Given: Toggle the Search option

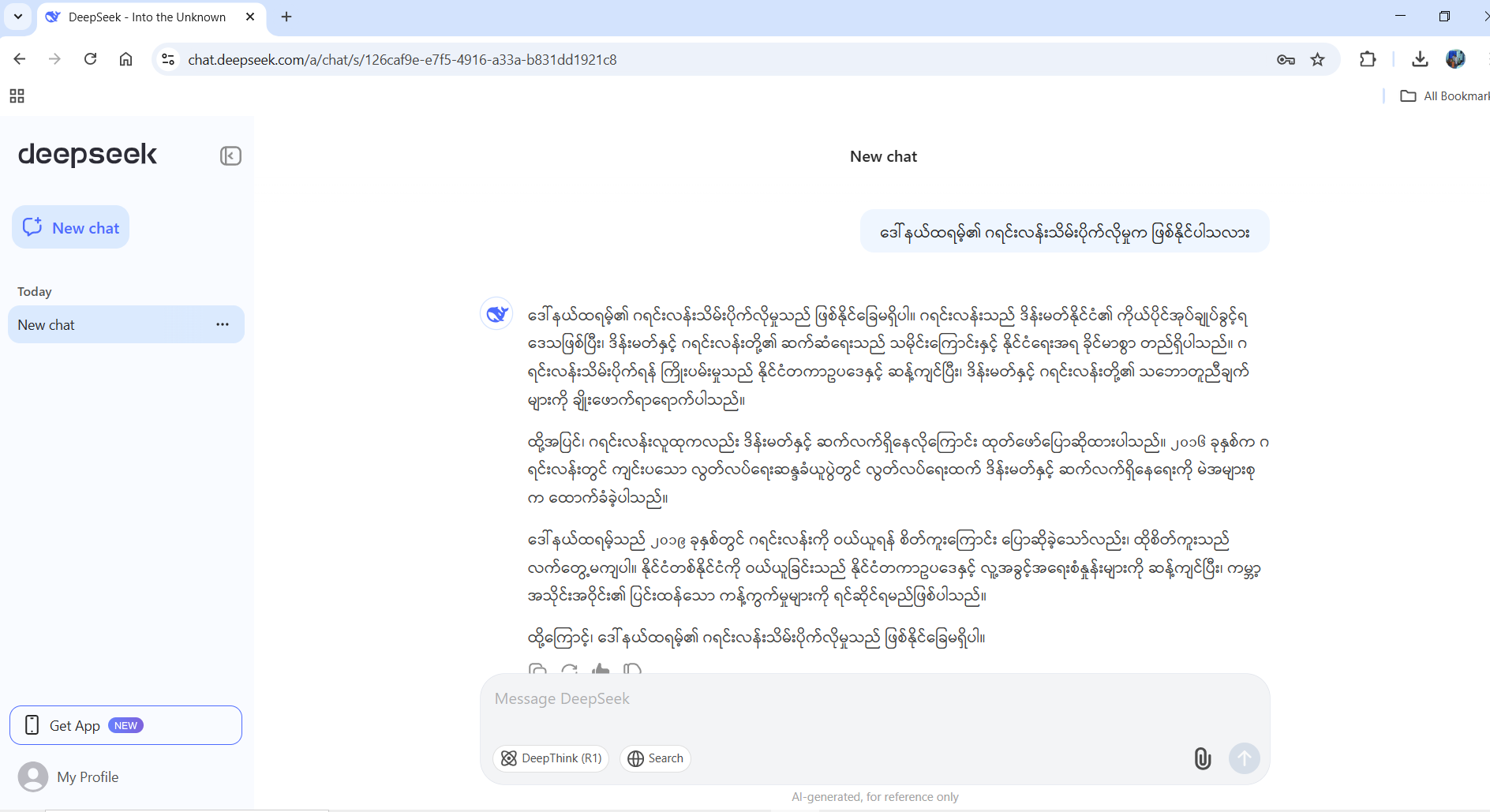Looking at the screenshot, I should pyautogui.click(x=655, y=758).
